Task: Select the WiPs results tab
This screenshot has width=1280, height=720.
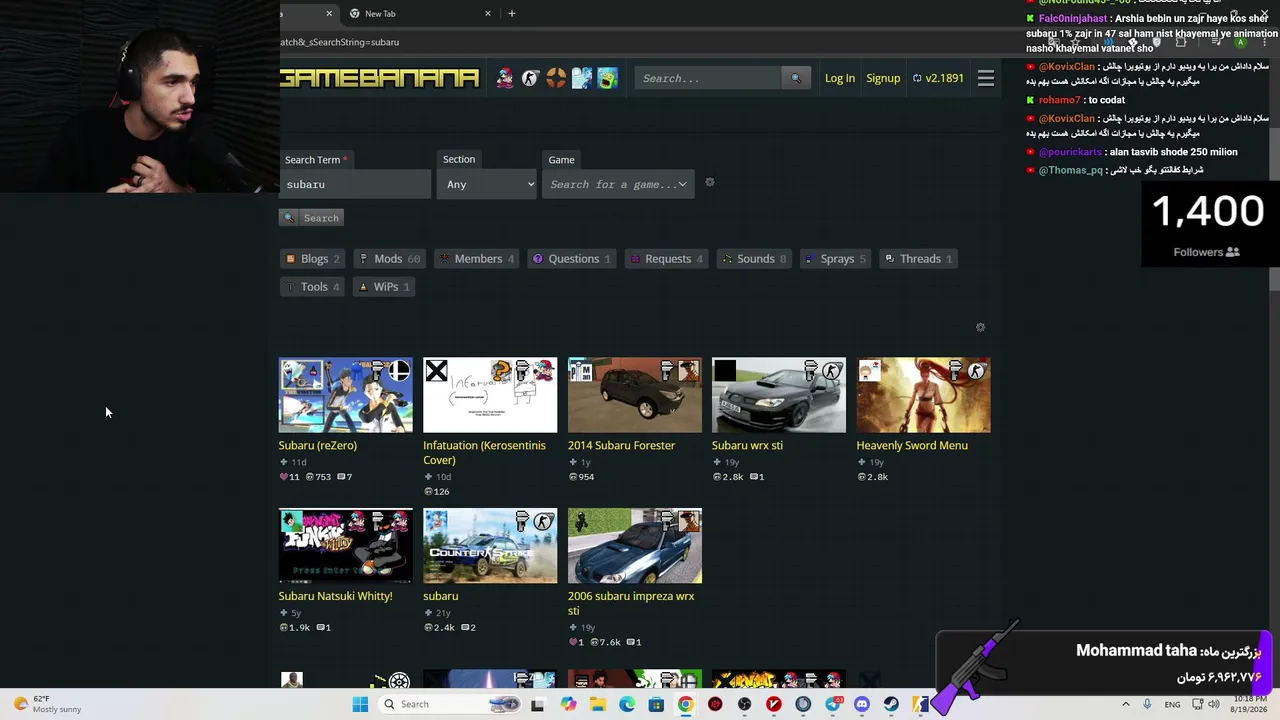Action: pyautogui.click(x=384, y=287)
